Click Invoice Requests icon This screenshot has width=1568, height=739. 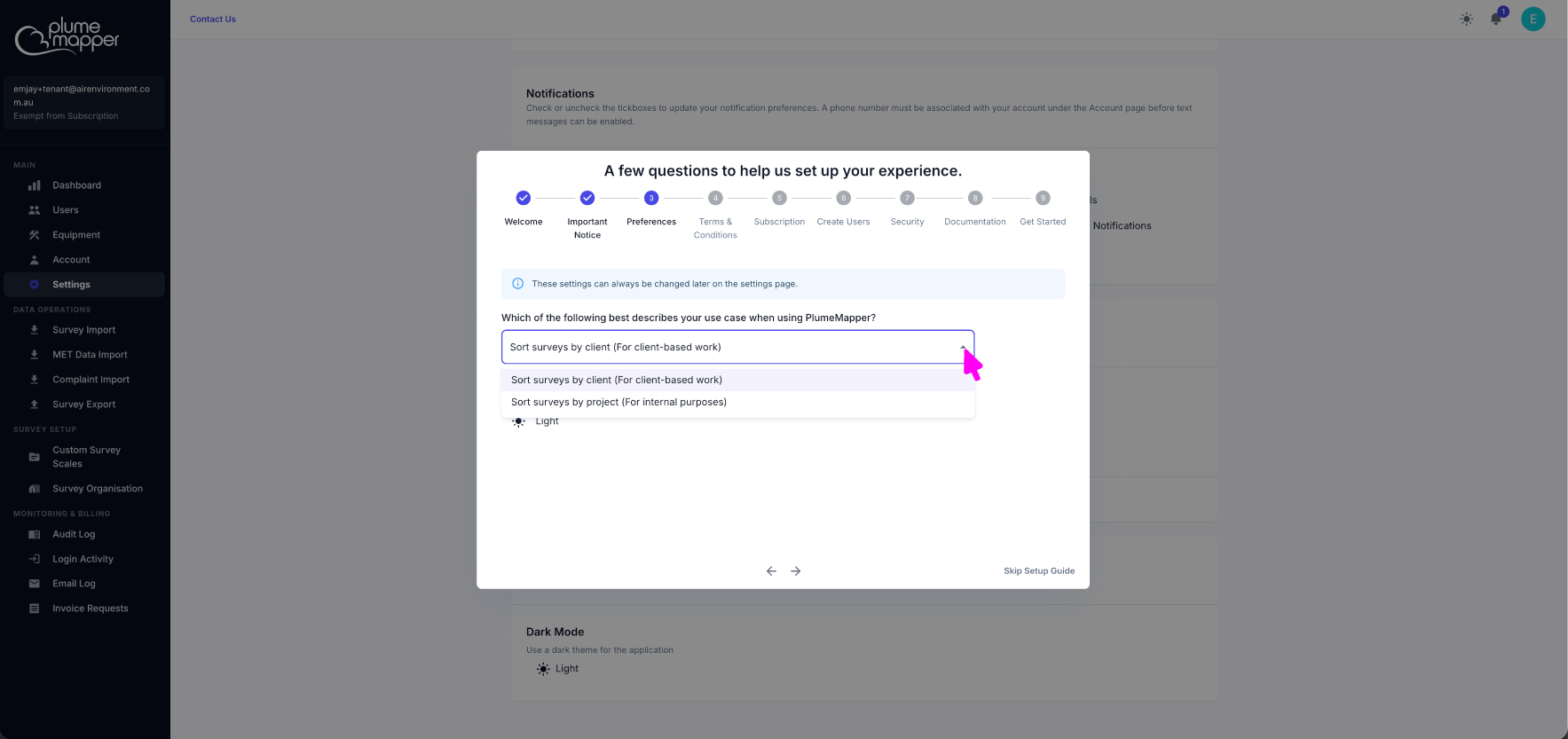[x=35, y=609]
